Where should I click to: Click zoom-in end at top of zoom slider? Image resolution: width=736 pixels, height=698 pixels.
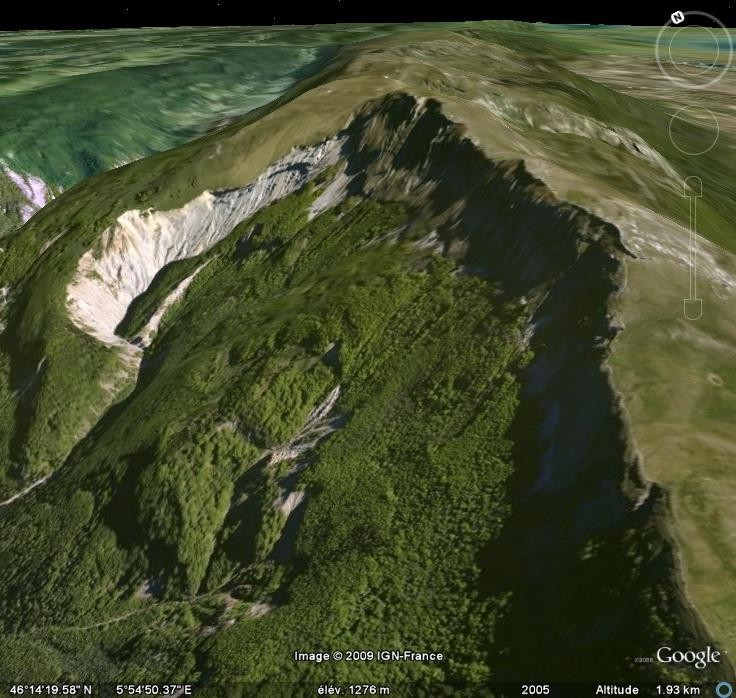click(692, 185)
